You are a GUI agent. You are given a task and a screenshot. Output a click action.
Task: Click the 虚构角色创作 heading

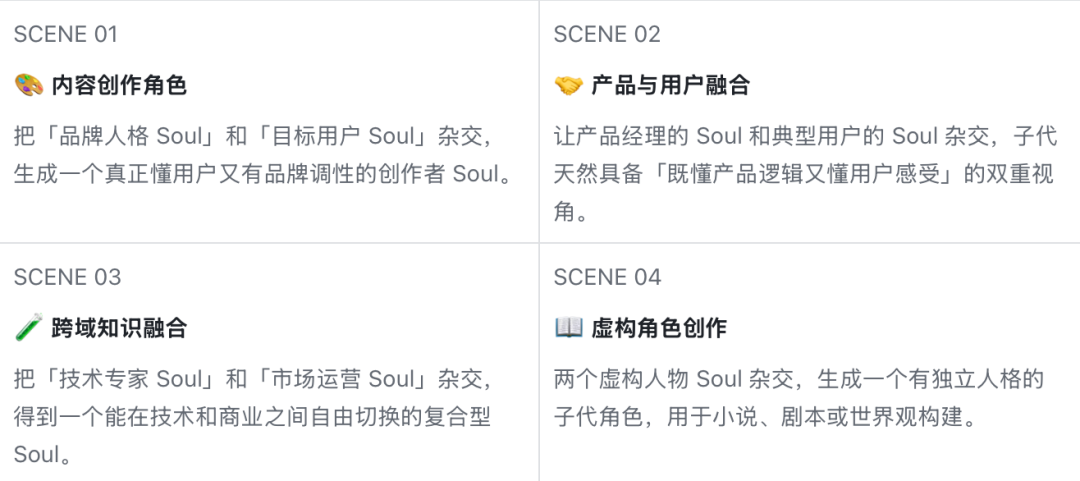(x=659, y=328)
